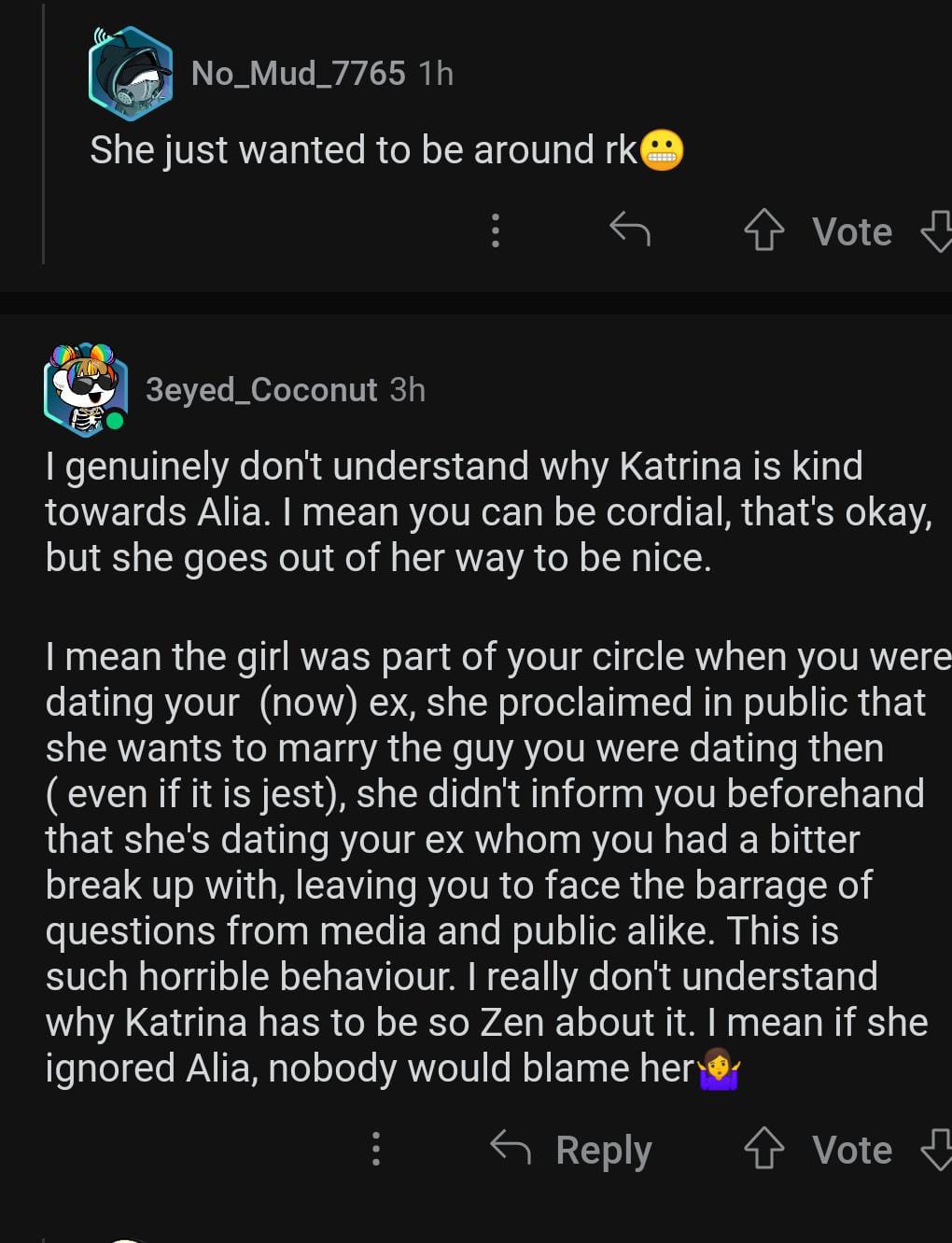Open three-dot menu on 3eyed_Coconut's comment

pyautogui.click(x=376, y=1149)
